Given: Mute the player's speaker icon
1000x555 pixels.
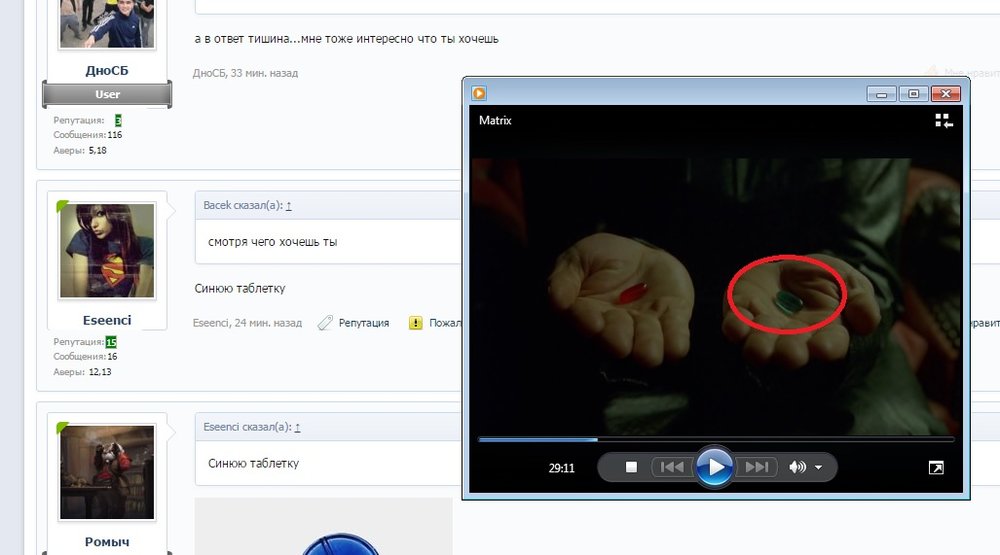Looking at the screenshot, I should click(x=797, y=467).
